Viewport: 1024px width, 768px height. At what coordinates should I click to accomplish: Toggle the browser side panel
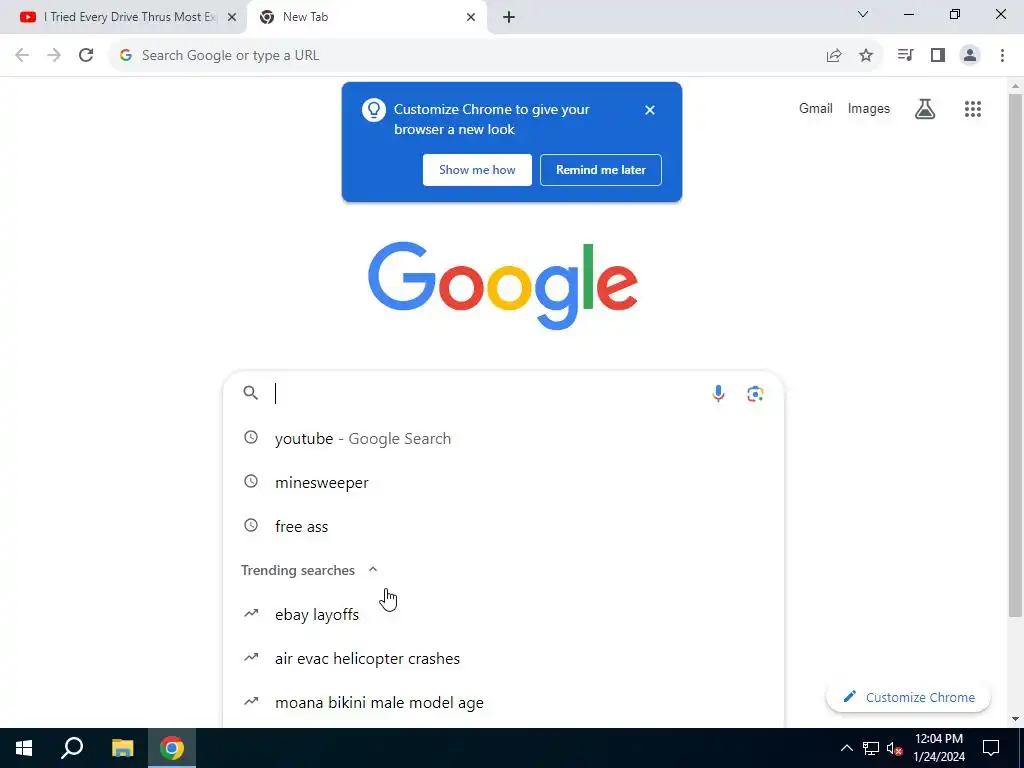pos(938,56)
